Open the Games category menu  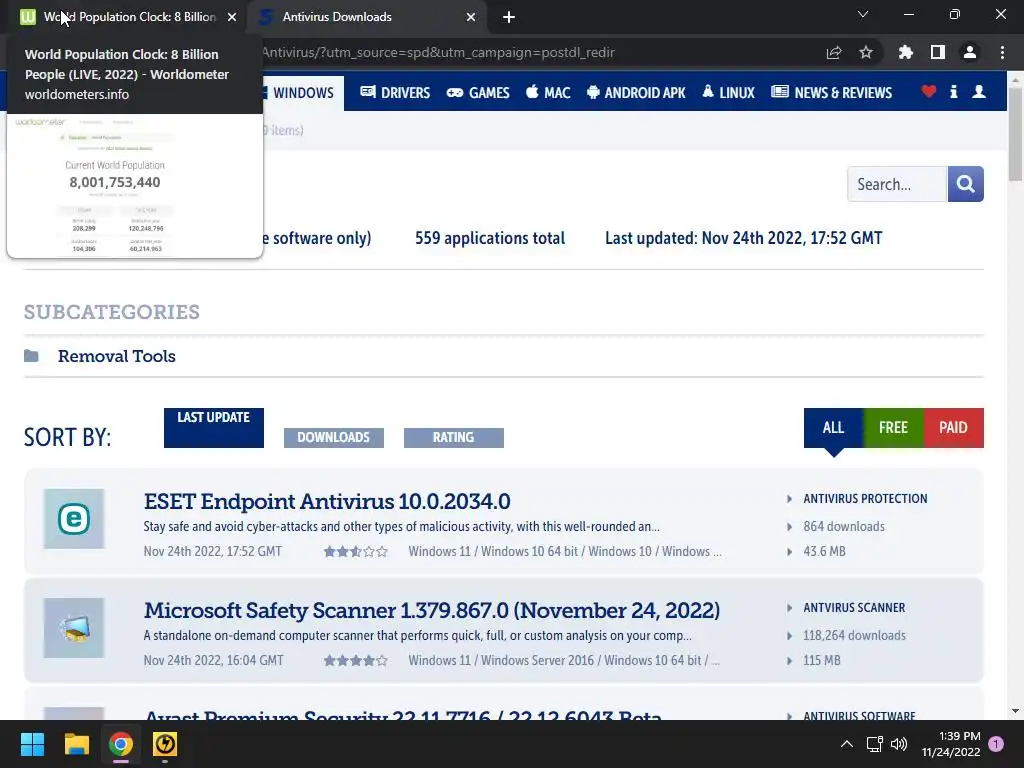pyautogui.click(x=478, y=93)
